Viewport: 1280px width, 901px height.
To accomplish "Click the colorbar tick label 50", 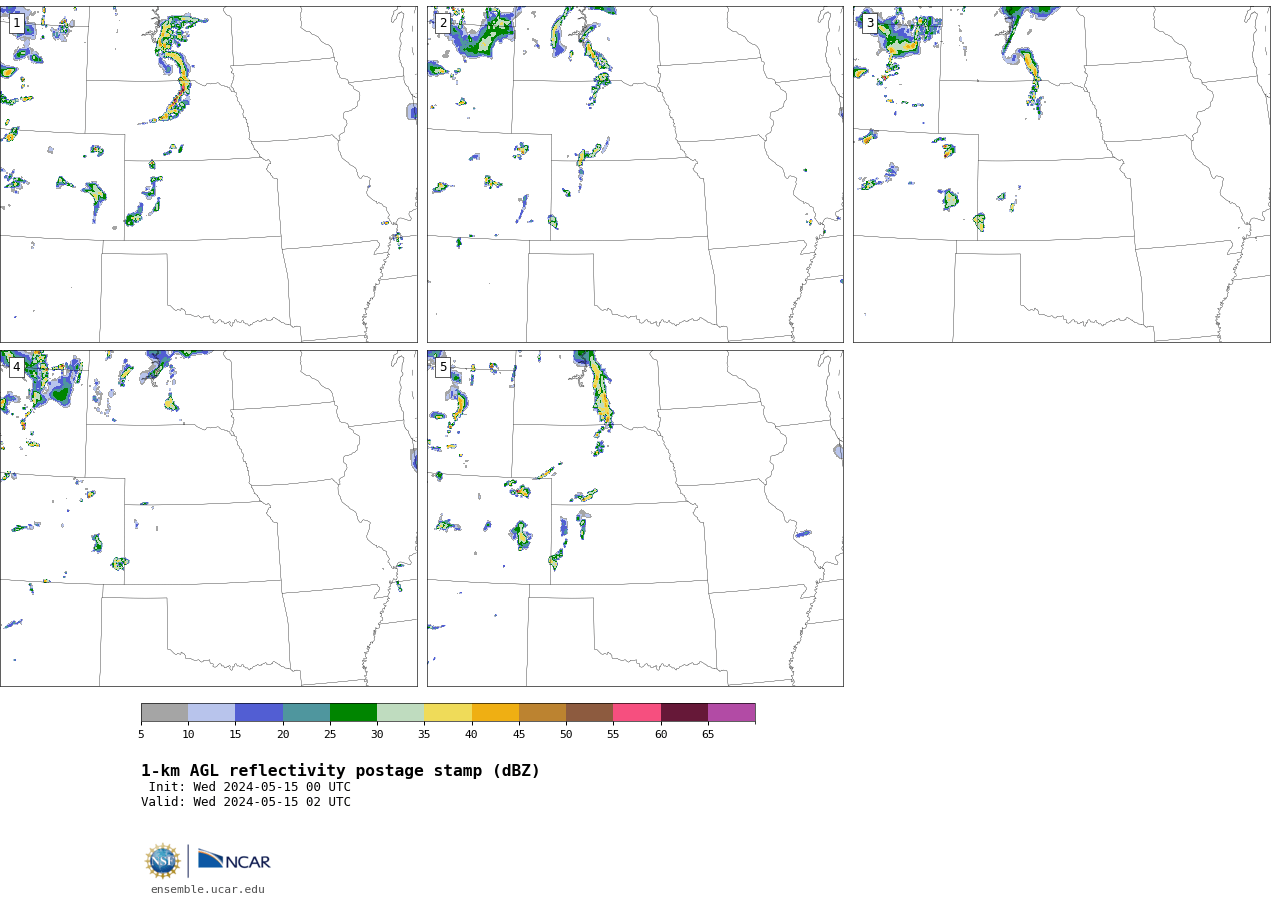I will click(x=566, y=735).
